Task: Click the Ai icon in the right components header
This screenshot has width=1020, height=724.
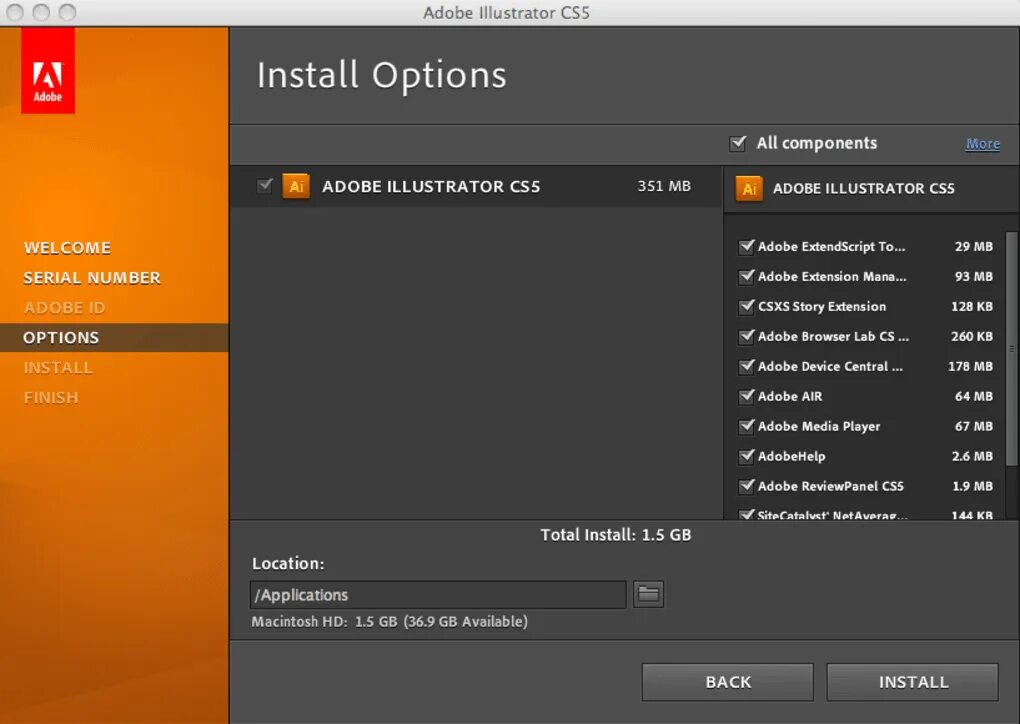Action: click(x=749, y=189)
